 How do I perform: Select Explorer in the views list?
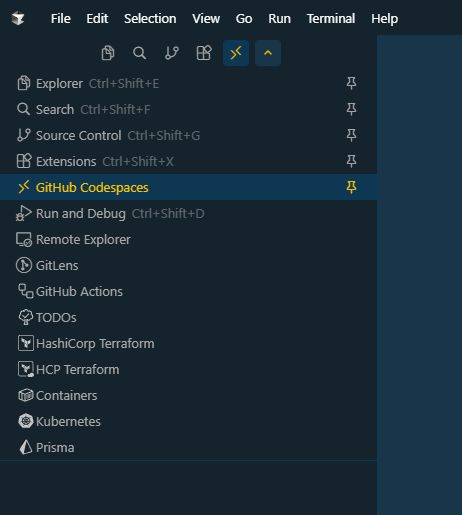click(188, 83)
